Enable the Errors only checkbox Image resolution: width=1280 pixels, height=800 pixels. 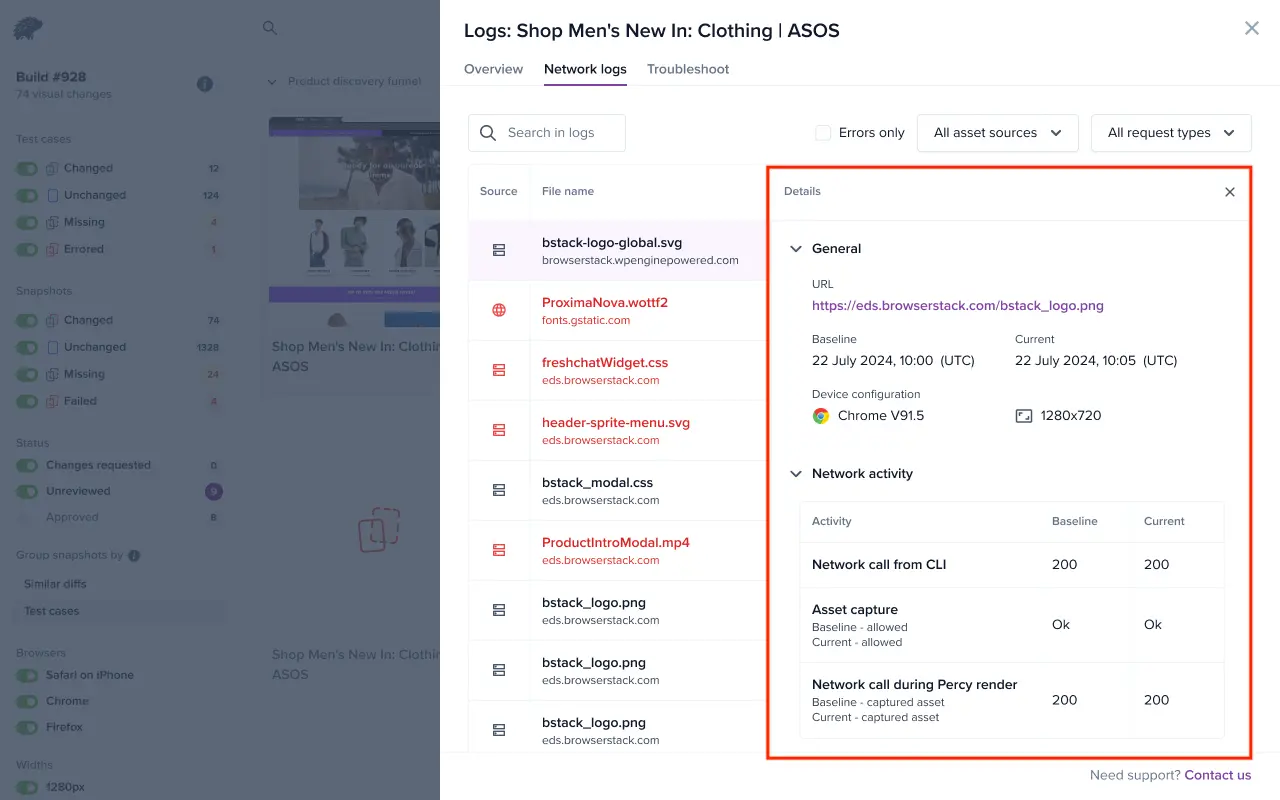click(823, 133)
